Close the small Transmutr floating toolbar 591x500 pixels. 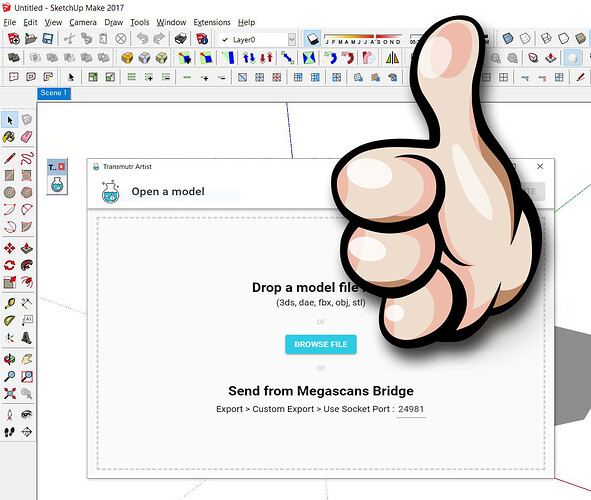tap(62, 167)
